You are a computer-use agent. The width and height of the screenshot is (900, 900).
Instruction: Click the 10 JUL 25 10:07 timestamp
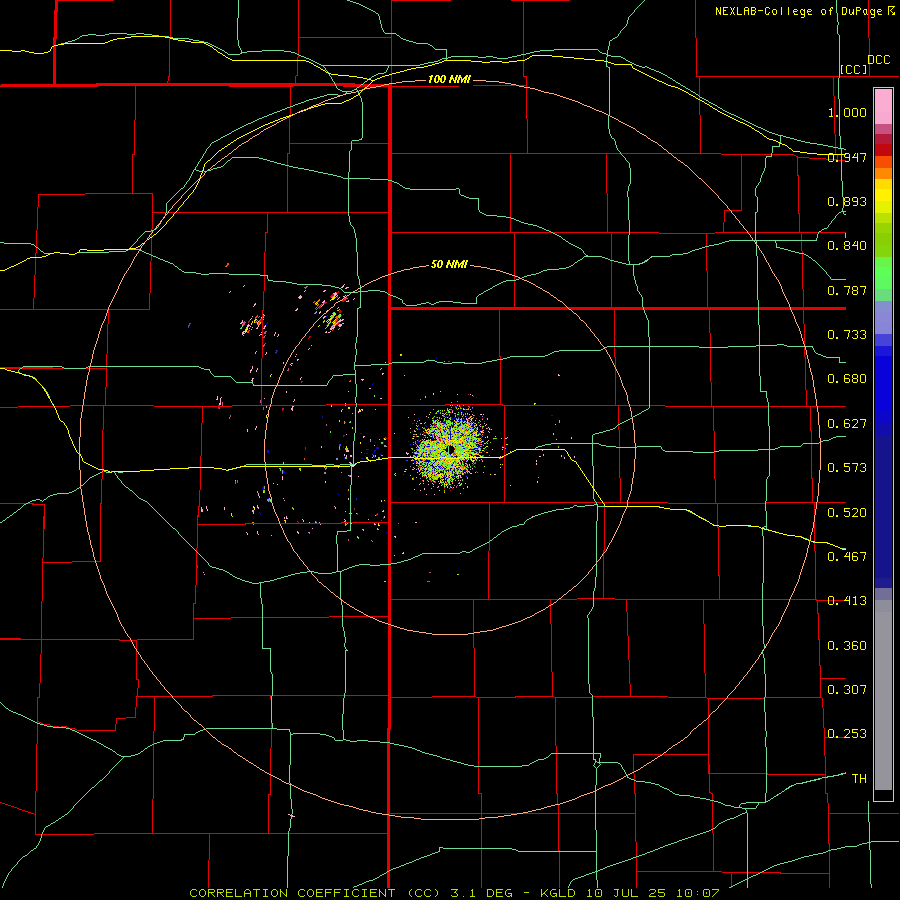[x=653, y=893]
